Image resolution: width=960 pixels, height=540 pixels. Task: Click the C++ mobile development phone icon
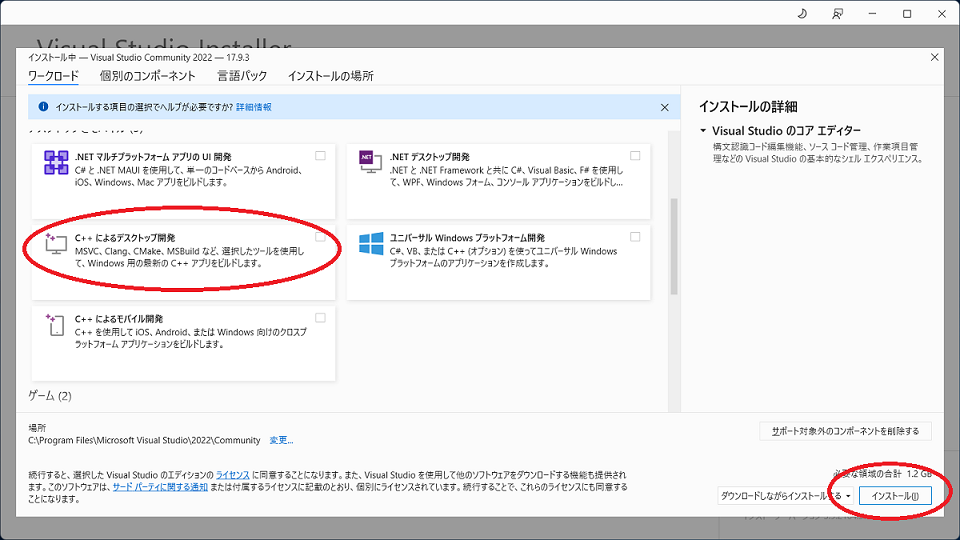pos(55,324)
